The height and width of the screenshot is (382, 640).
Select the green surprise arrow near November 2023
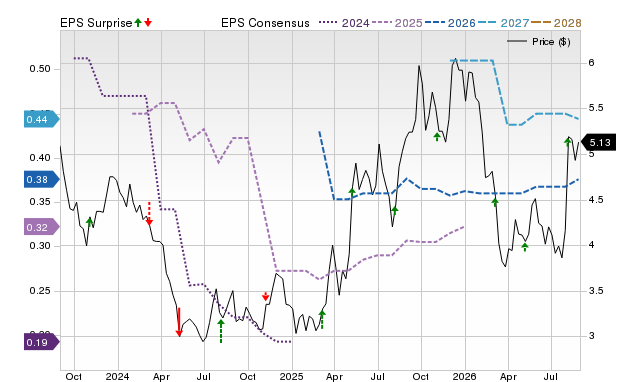pos(89,222)
